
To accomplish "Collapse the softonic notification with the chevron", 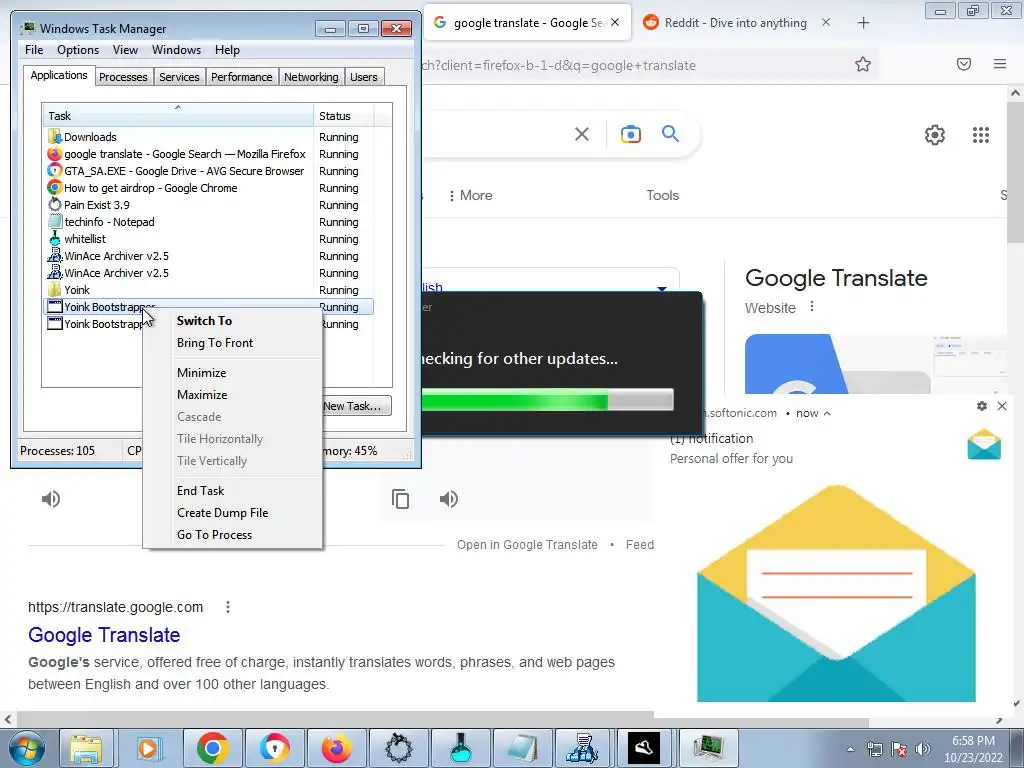I will click(827, 413).
